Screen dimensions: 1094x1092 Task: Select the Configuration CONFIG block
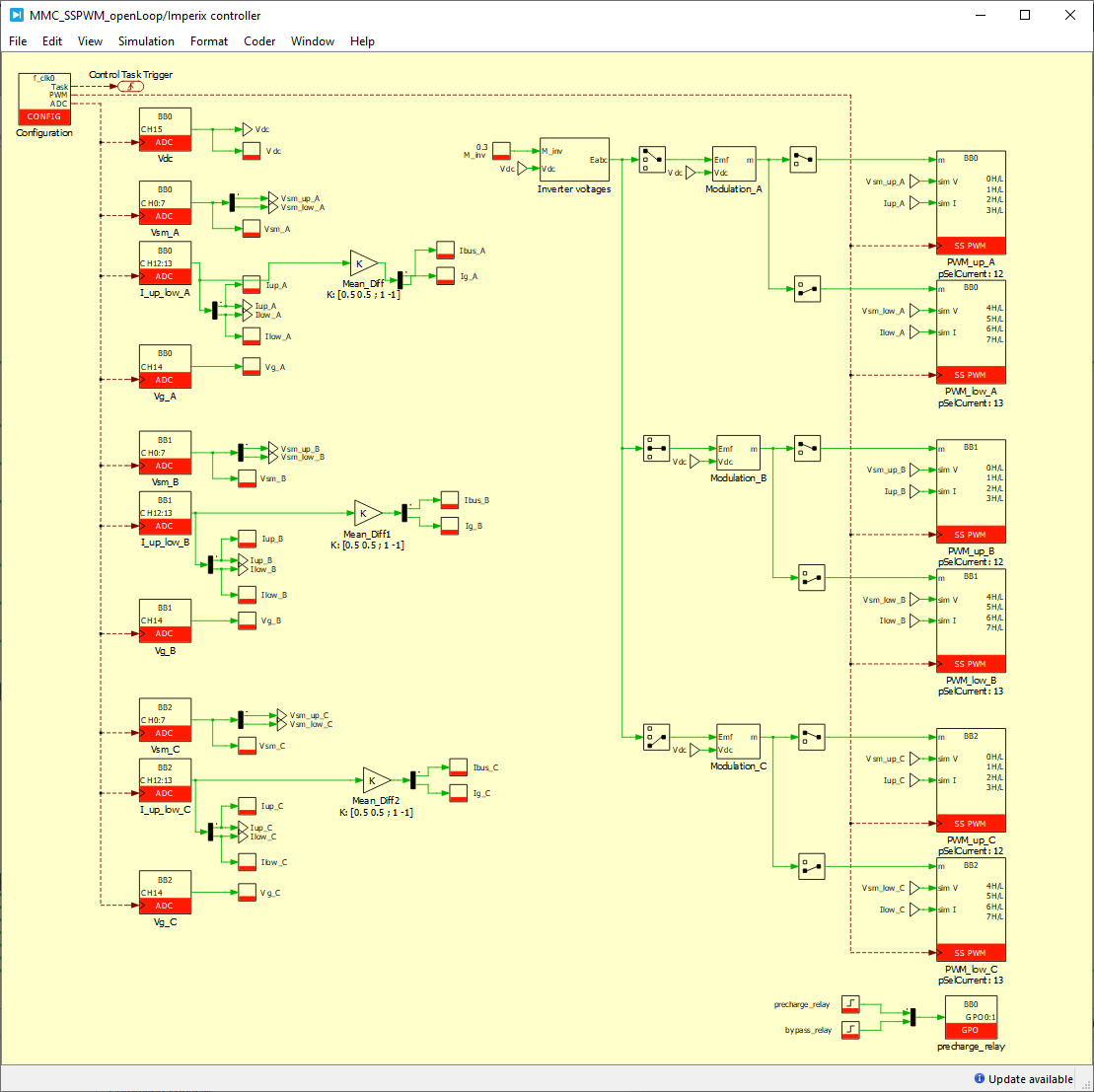pos(44,99)
